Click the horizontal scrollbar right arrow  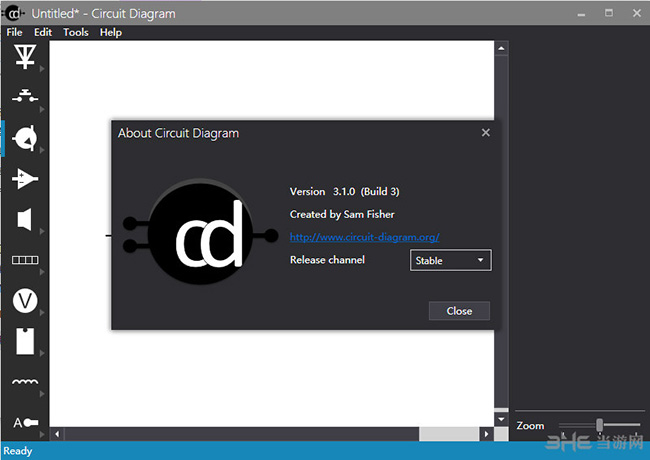click(487, 434)
